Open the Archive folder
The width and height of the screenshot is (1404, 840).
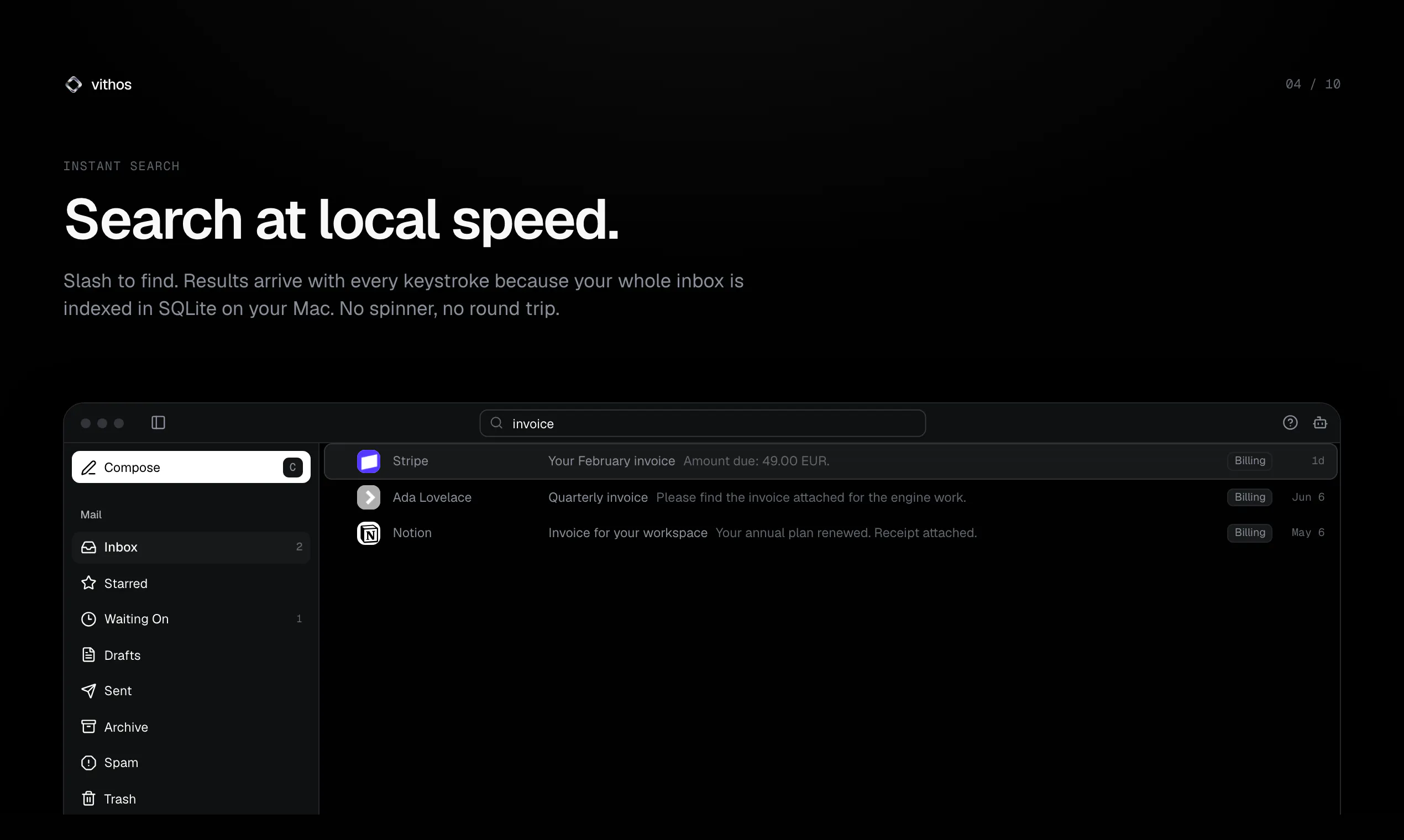[x=191, y=727]
